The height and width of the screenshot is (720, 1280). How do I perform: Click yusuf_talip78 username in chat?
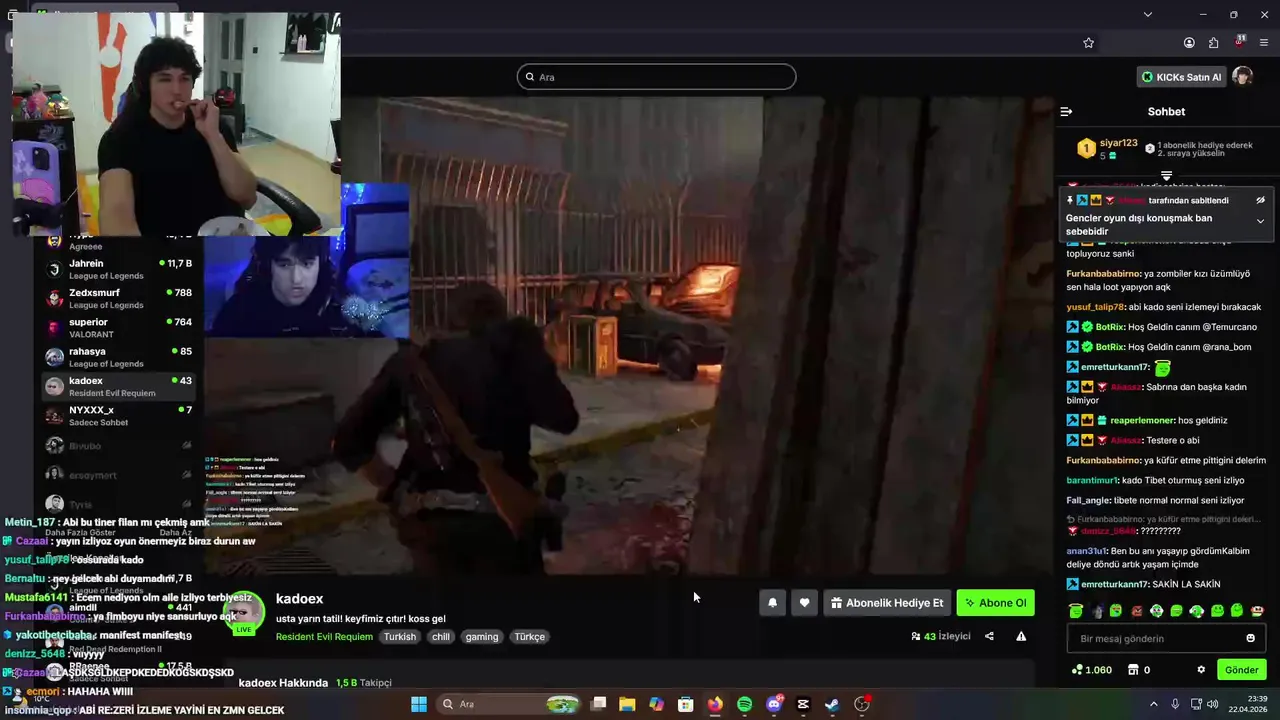click(x=1095, y=307)
